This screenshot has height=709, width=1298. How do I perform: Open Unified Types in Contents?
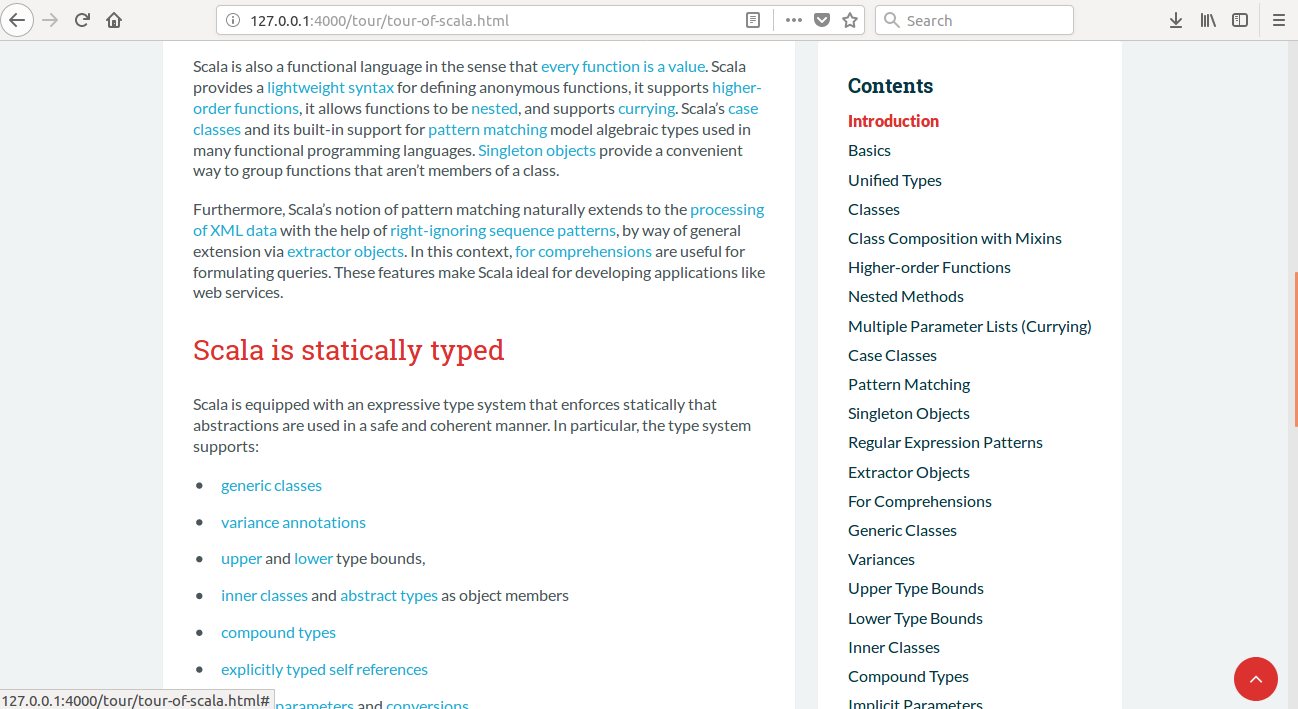[895, 180]
